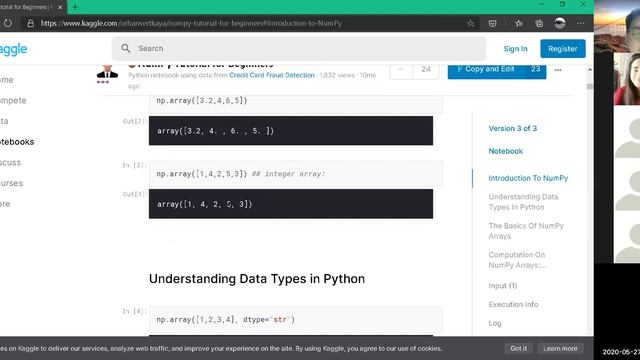Viewport: 640px width, 360px height.
Task: Jump to Input (1) section
Action: tap(503, 286)
